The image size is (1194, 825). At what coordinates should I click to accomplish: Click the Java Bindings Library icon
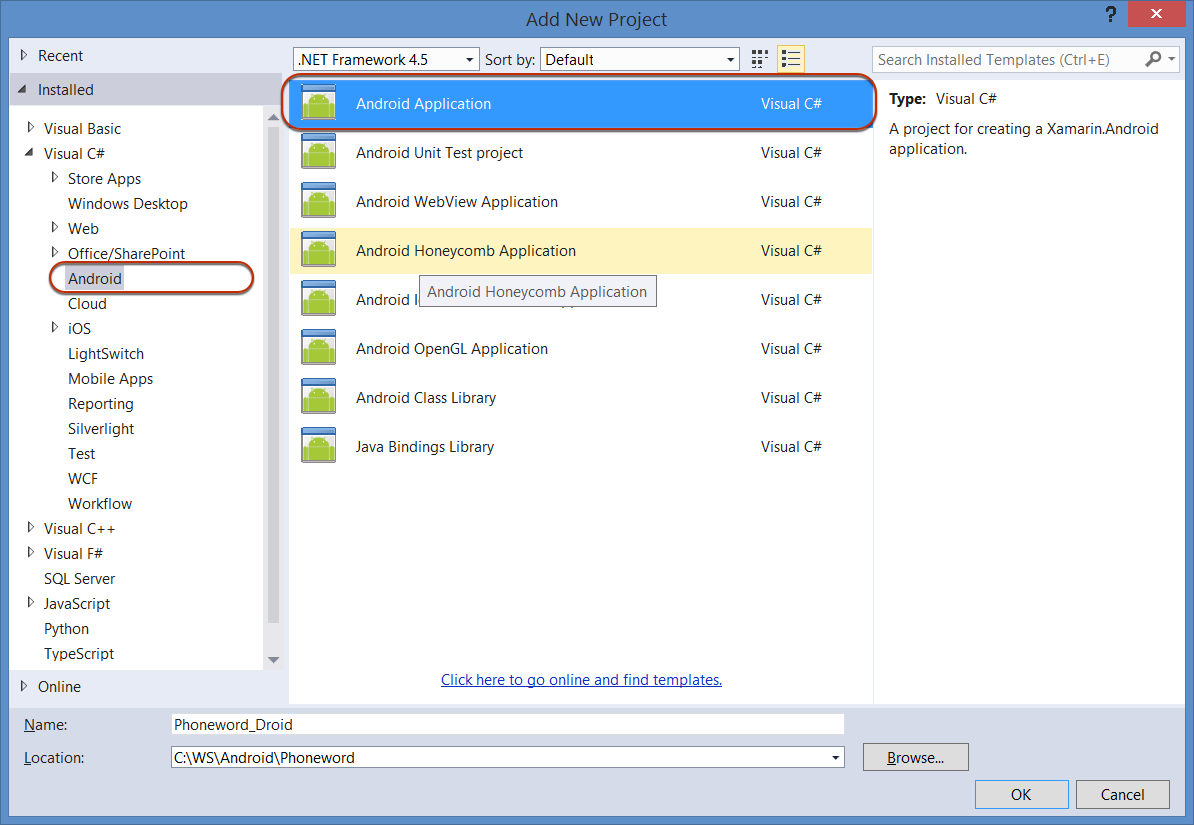(319, 447)
